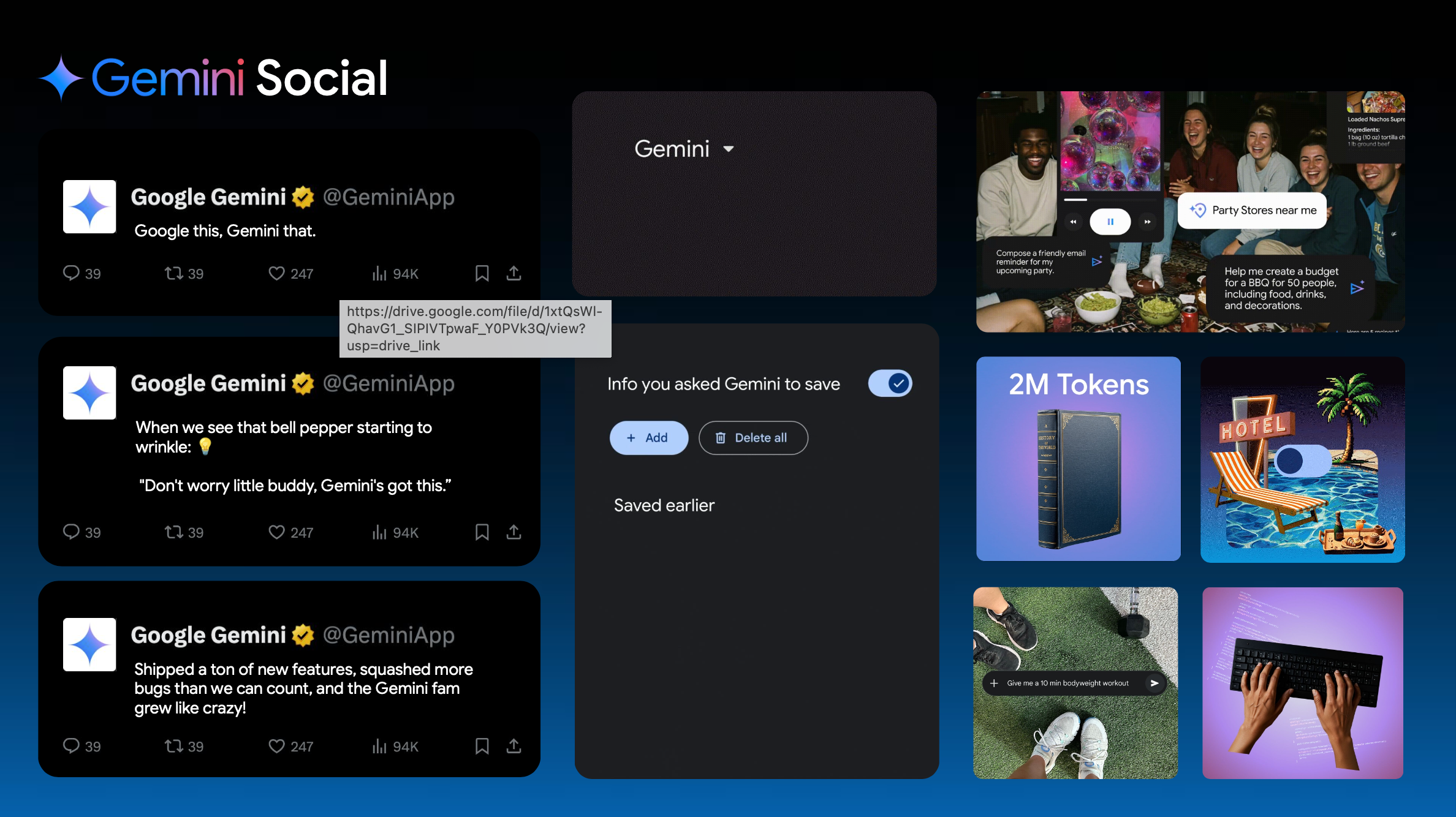Viewport: 1456px width, 817px height.
Task: Select the 'Party Stores near me' chip
Action: click(1252, 211)
